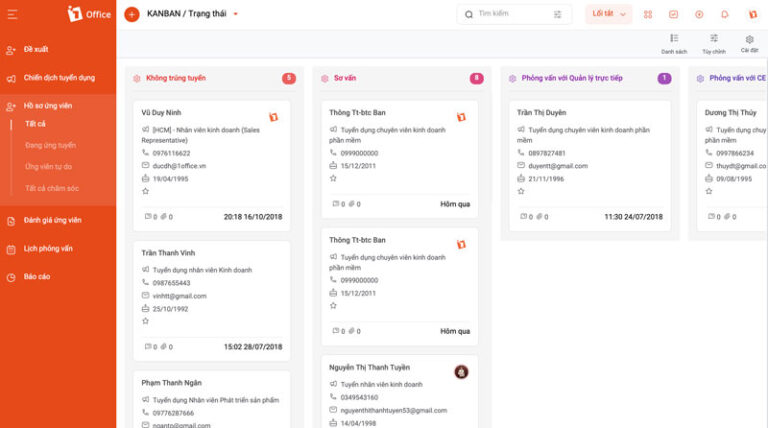Star the Trần Thanh Vinh candidate card

tap(146, 321)
